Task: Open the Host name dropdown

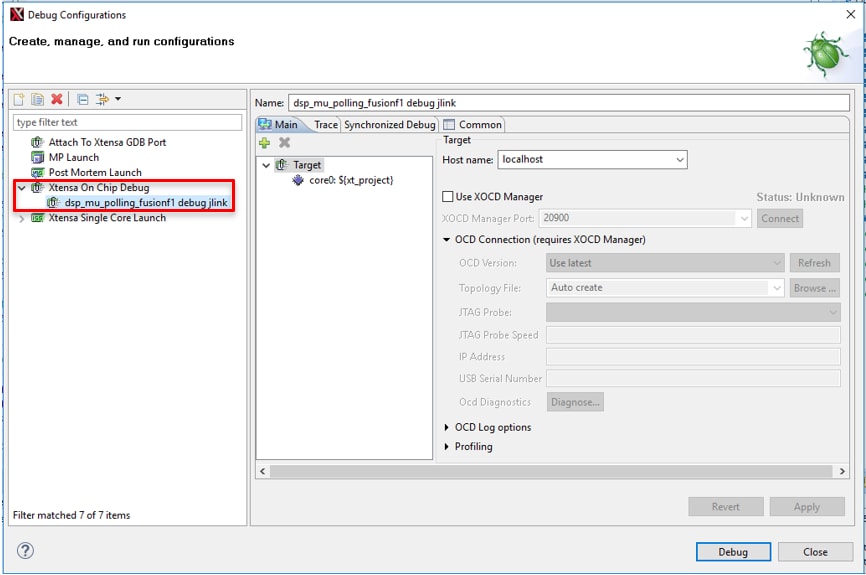Action: (x=680, y=160)
